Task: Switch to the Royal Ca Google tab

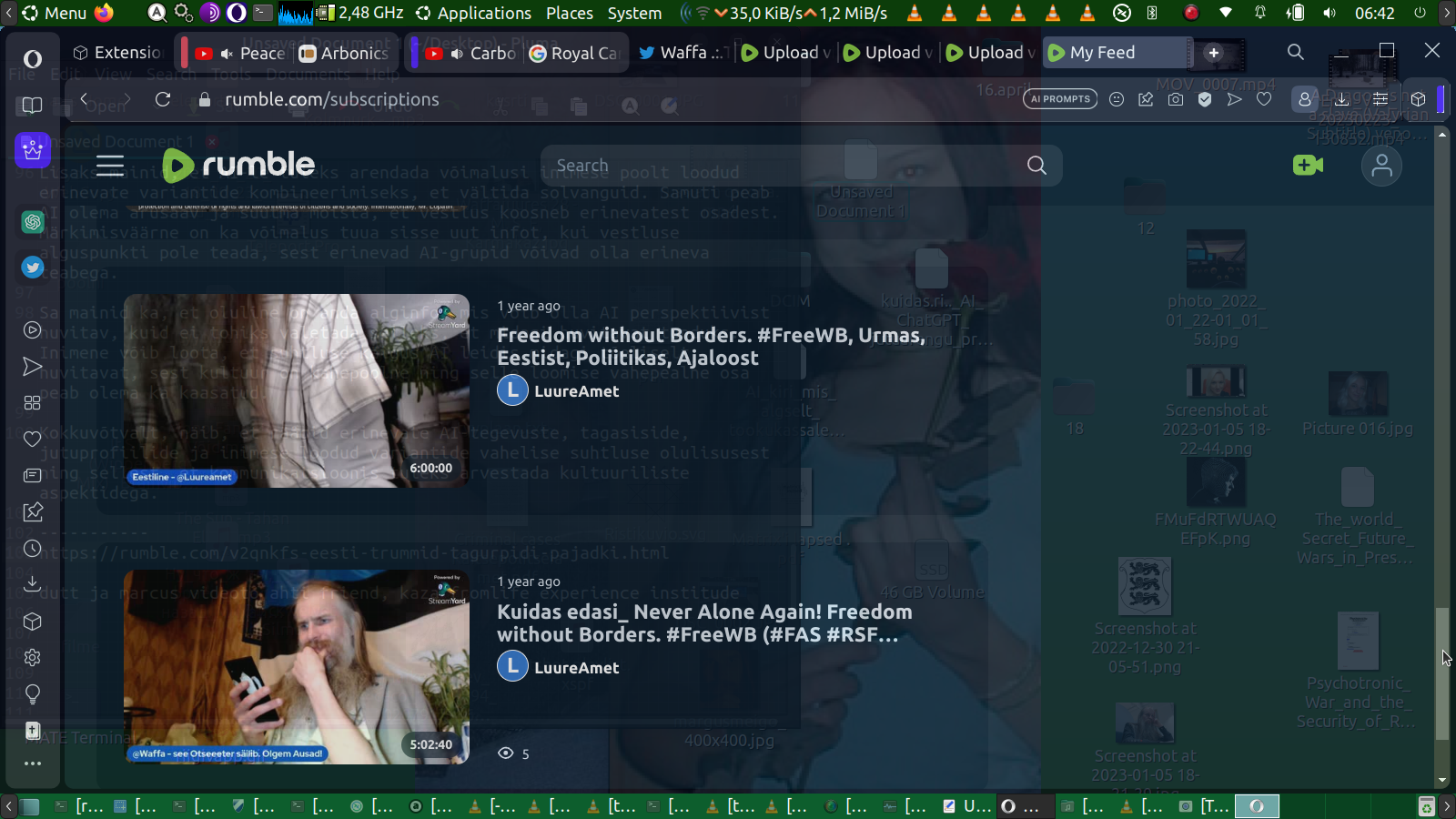Action: (575, 53)
